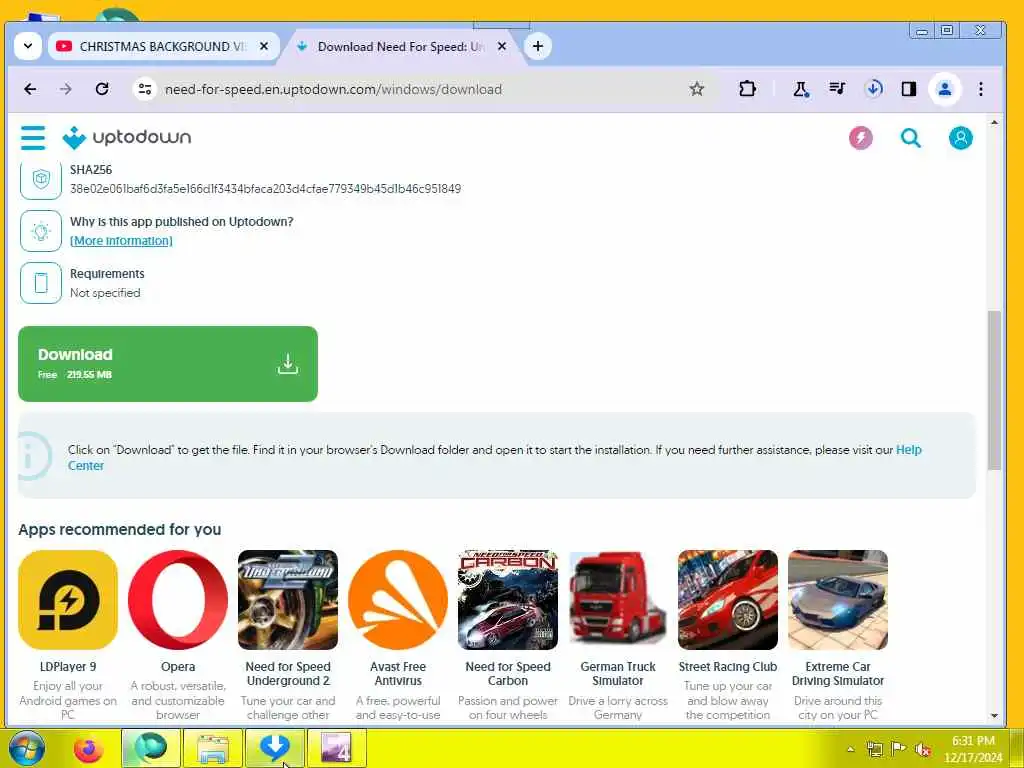Viewport: 1024px width, 768px height.
Task: View site information icon in address bar
Action: click(144, 89)
